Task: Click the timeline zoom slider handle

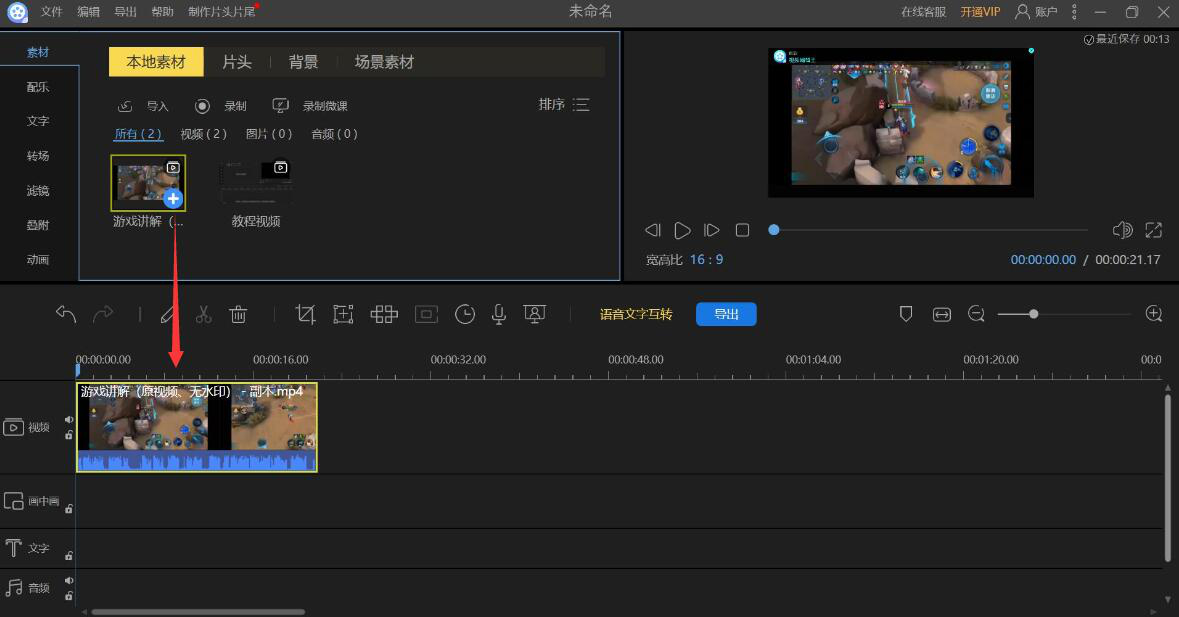Action: (1034, 314)
